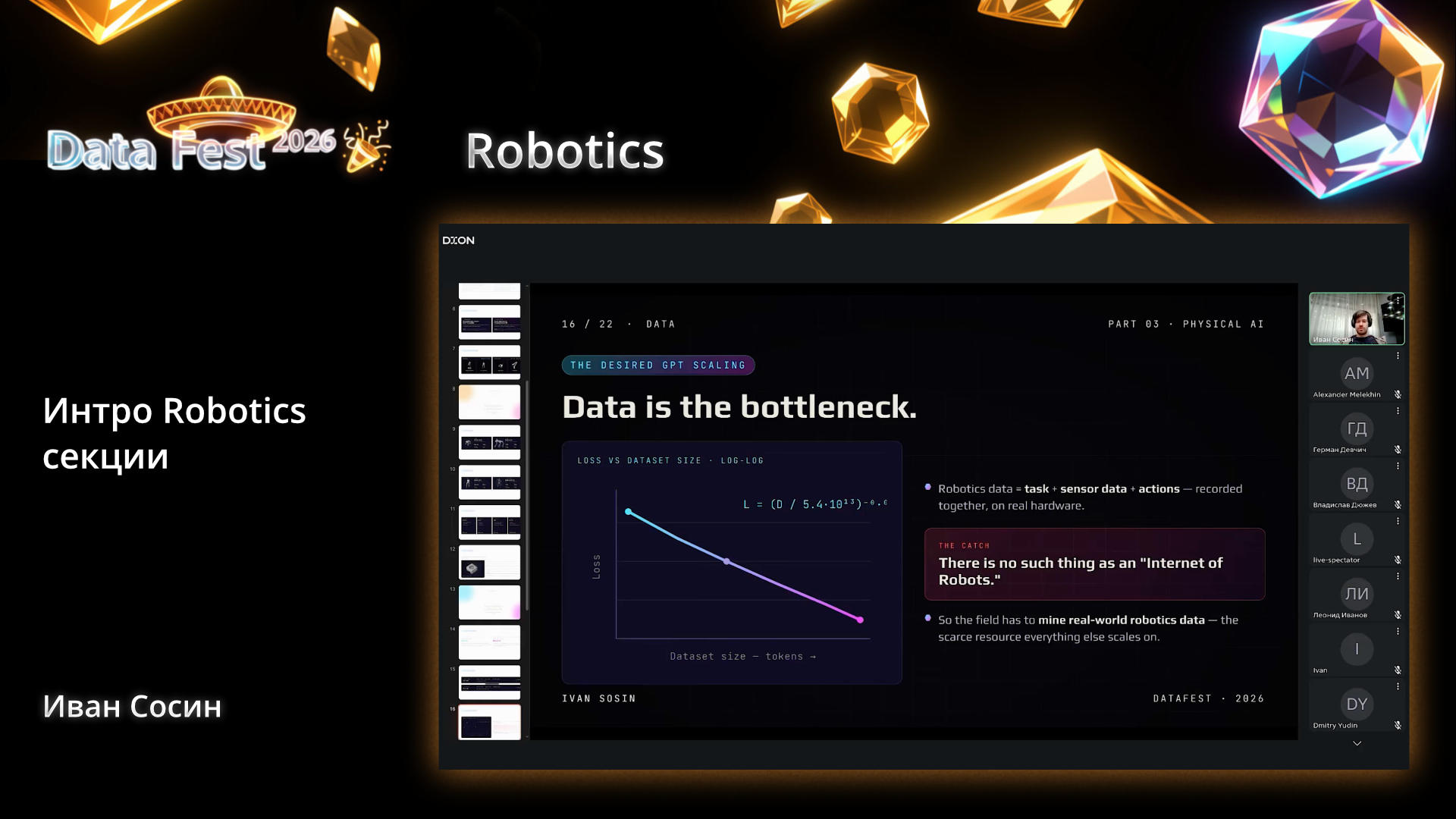
Task: Open Alexander Melekhin's three-dot options menu
Action: tap(1398, 356)
